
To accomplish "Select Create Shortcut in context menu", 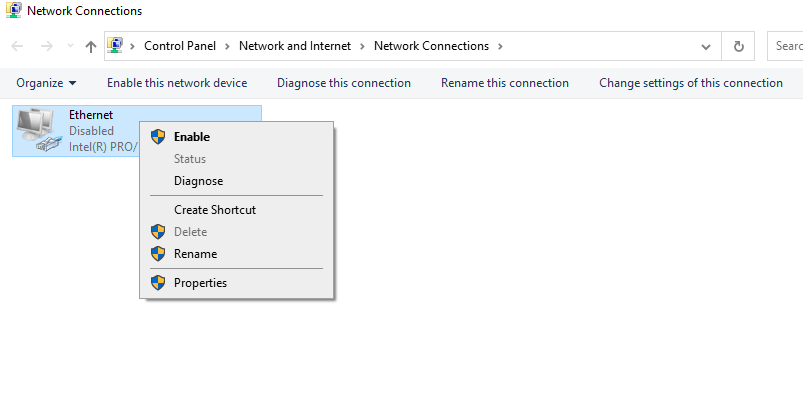I will (x=214, y=210).
